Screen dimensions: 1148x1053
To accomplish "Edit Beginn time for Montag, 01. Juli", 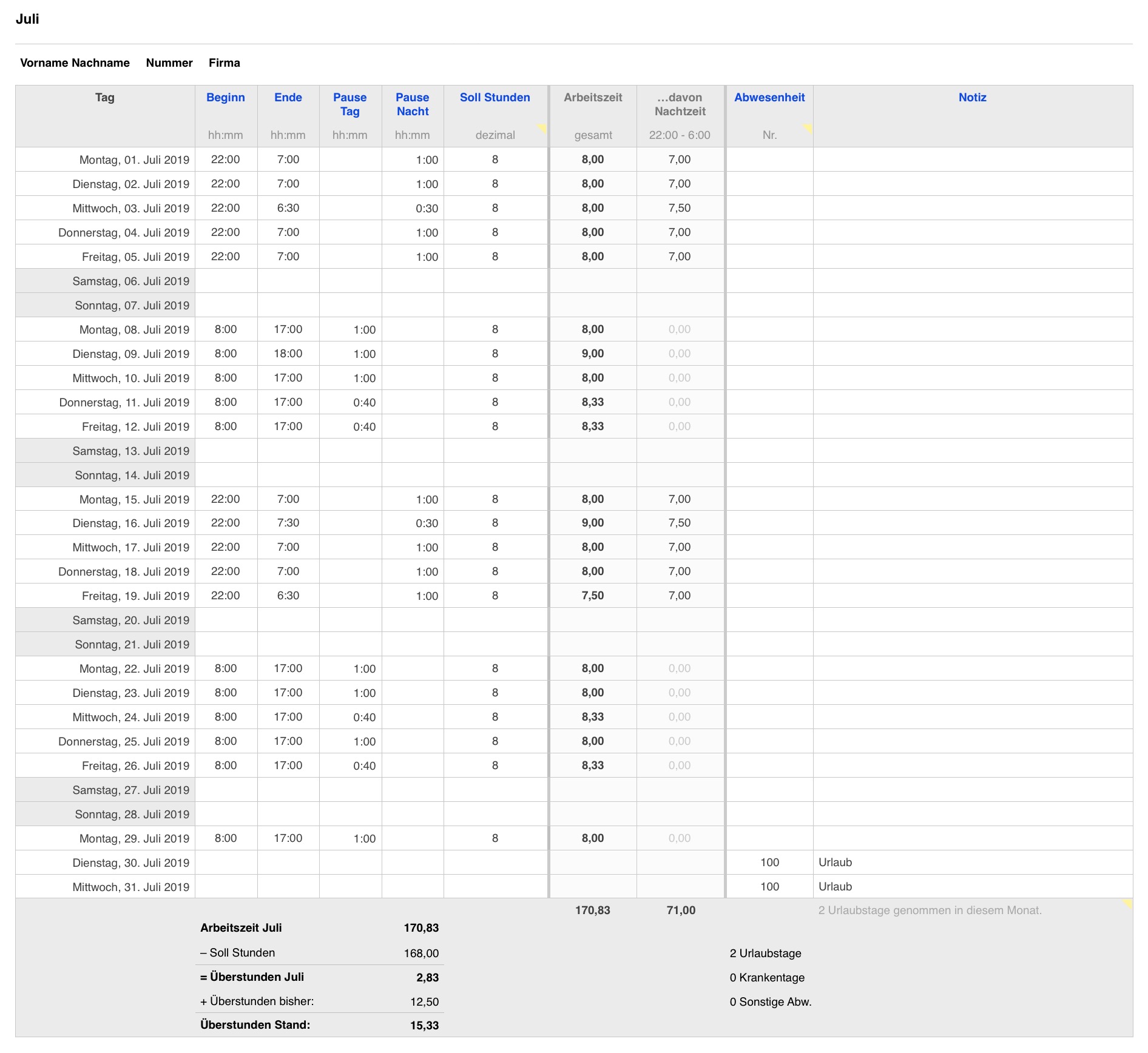I will 225,160.
